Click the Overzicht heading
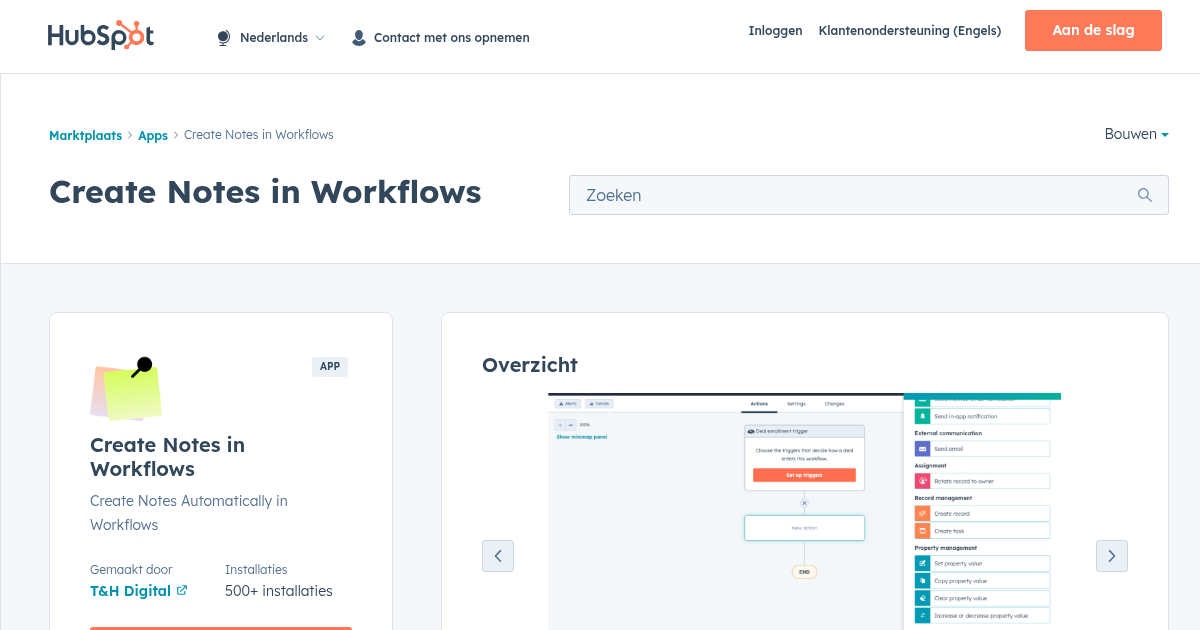The height and width of the screenshot is (630, 1200). [x=530, y=365]
